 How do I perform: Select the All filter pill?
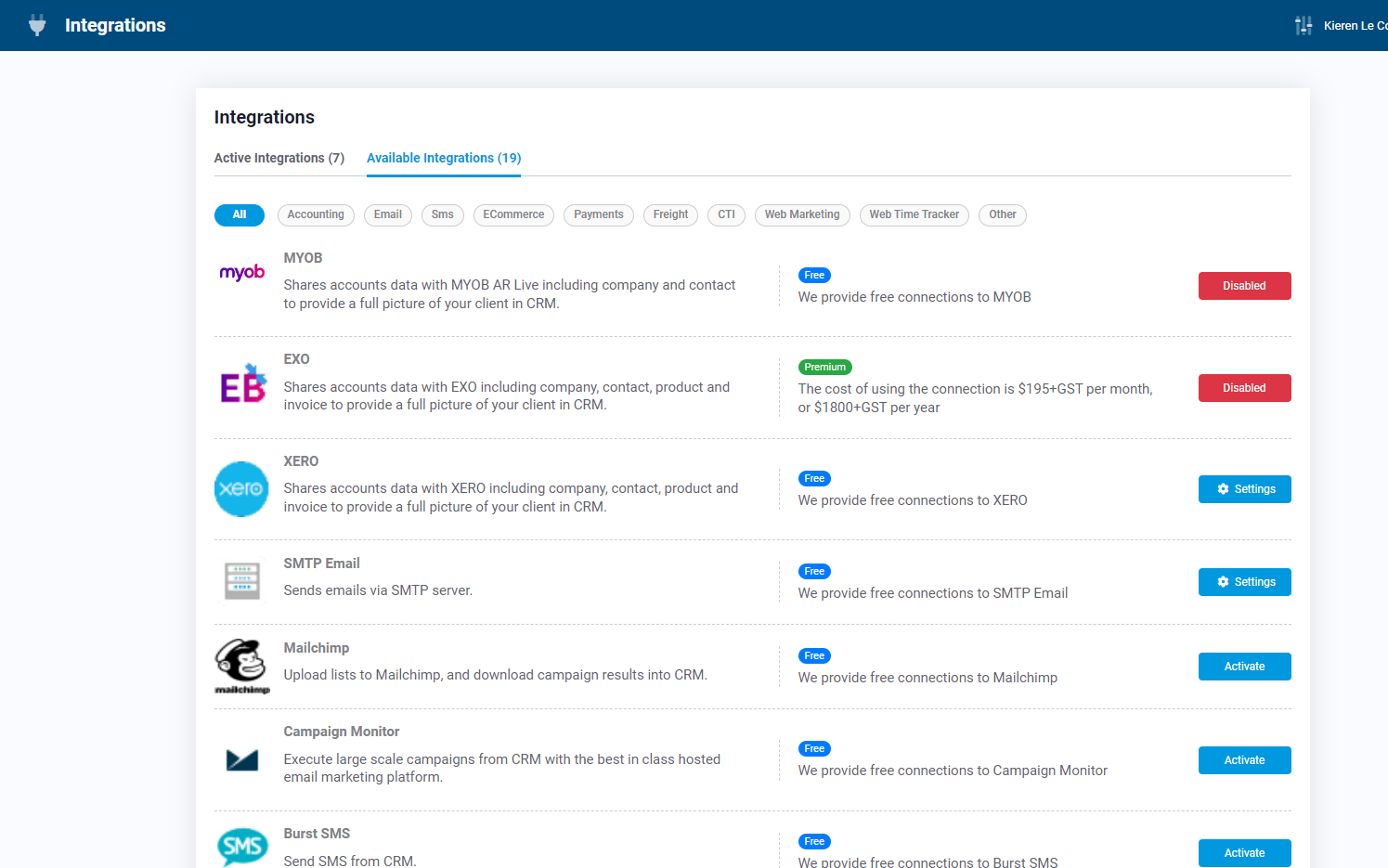(x=240, y=215)
